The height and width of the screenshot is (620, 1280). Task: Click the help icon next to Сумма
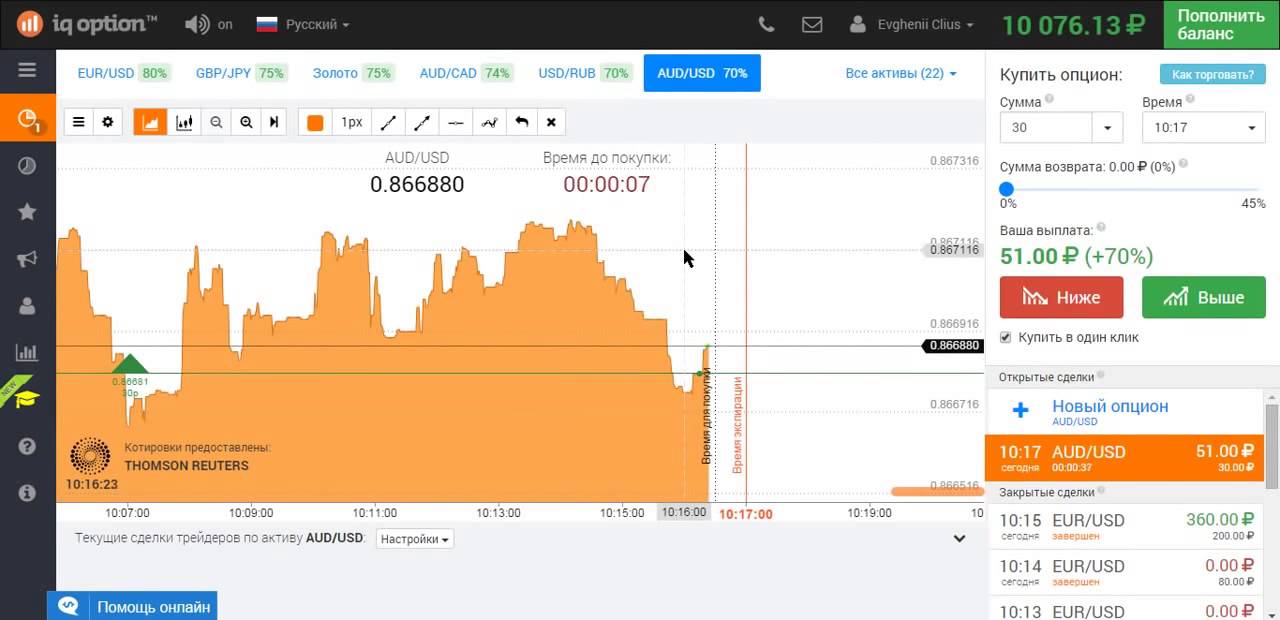pos(1049,101)
